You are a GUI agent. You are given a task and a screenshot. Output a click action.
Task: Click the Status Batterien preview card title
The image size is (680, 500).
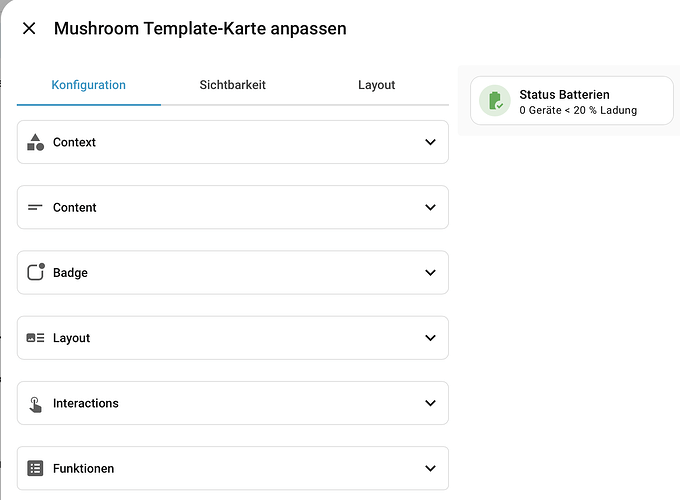tap(564, 95)
